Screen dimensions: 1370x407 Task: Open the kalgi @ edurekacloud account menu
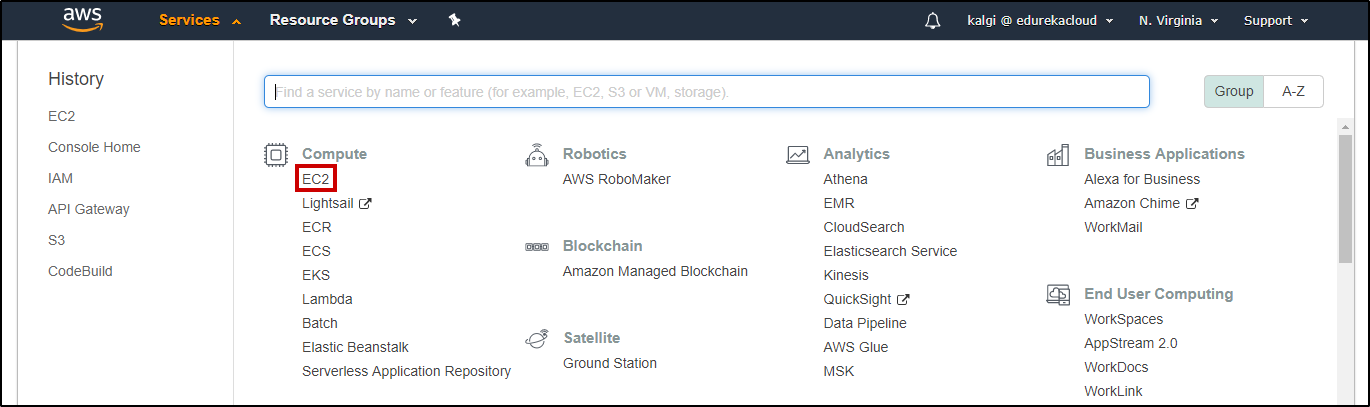pyautogui.click(x=1040, y=20)
